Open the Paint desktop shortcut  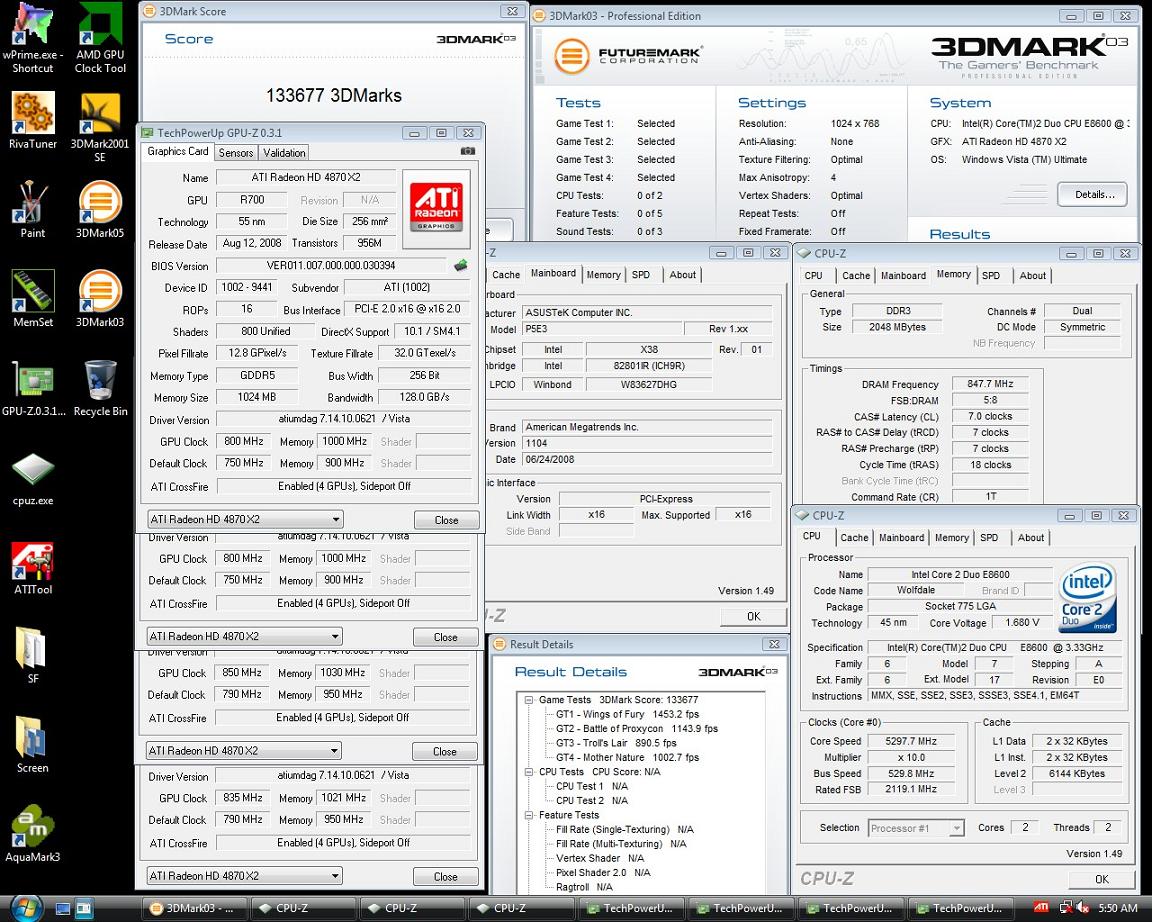coord(32,211)
